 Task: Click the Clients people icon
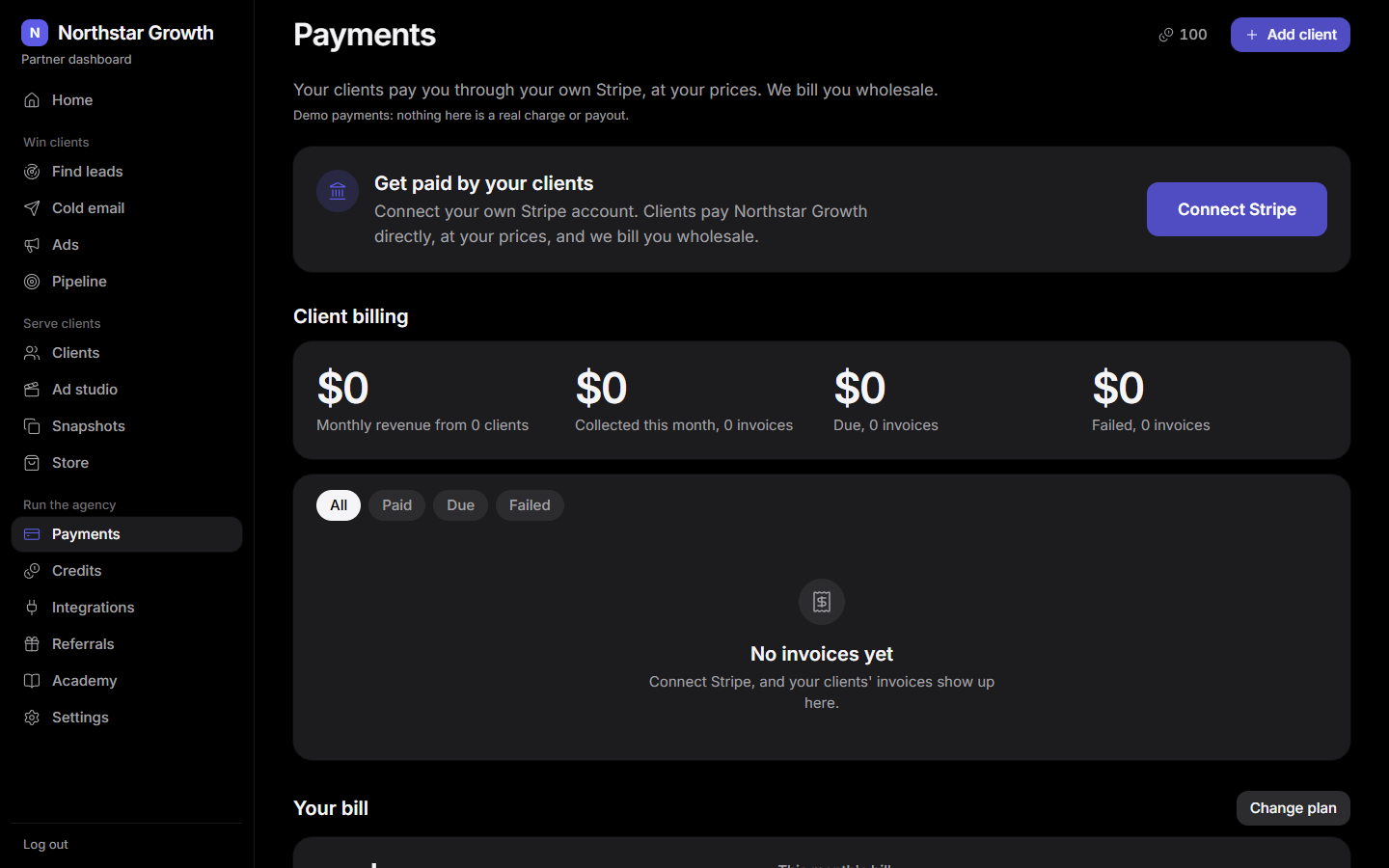point(32,353)
